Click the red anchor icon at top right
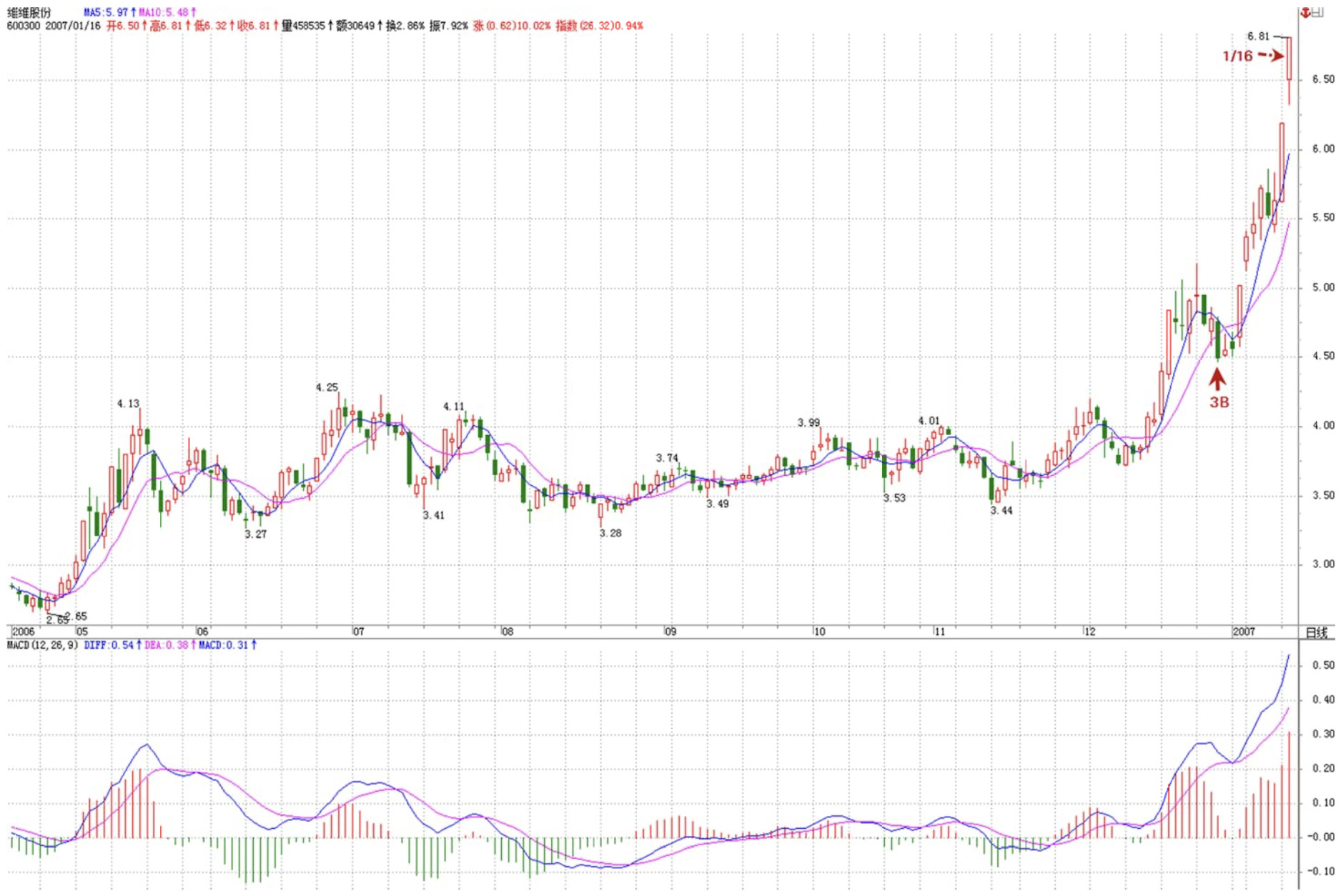This screenshot has height=896, width=1341. click(1307, 12)
